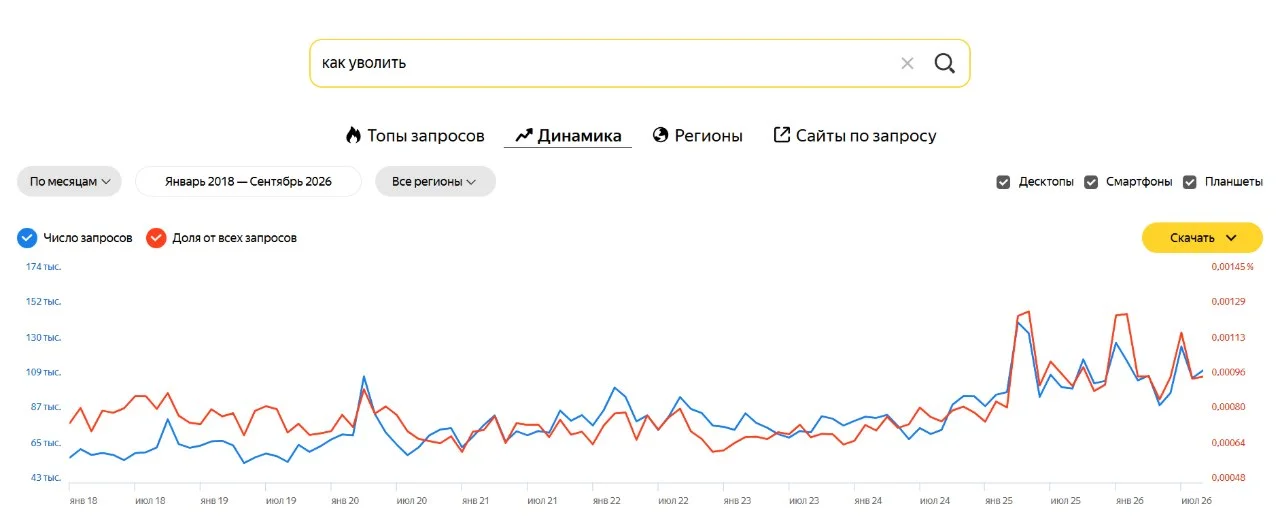Click the июл 26 timeline label
Image resolution: width=1280 pixels, height=523 pixels.
click(x=1197, y=500)
